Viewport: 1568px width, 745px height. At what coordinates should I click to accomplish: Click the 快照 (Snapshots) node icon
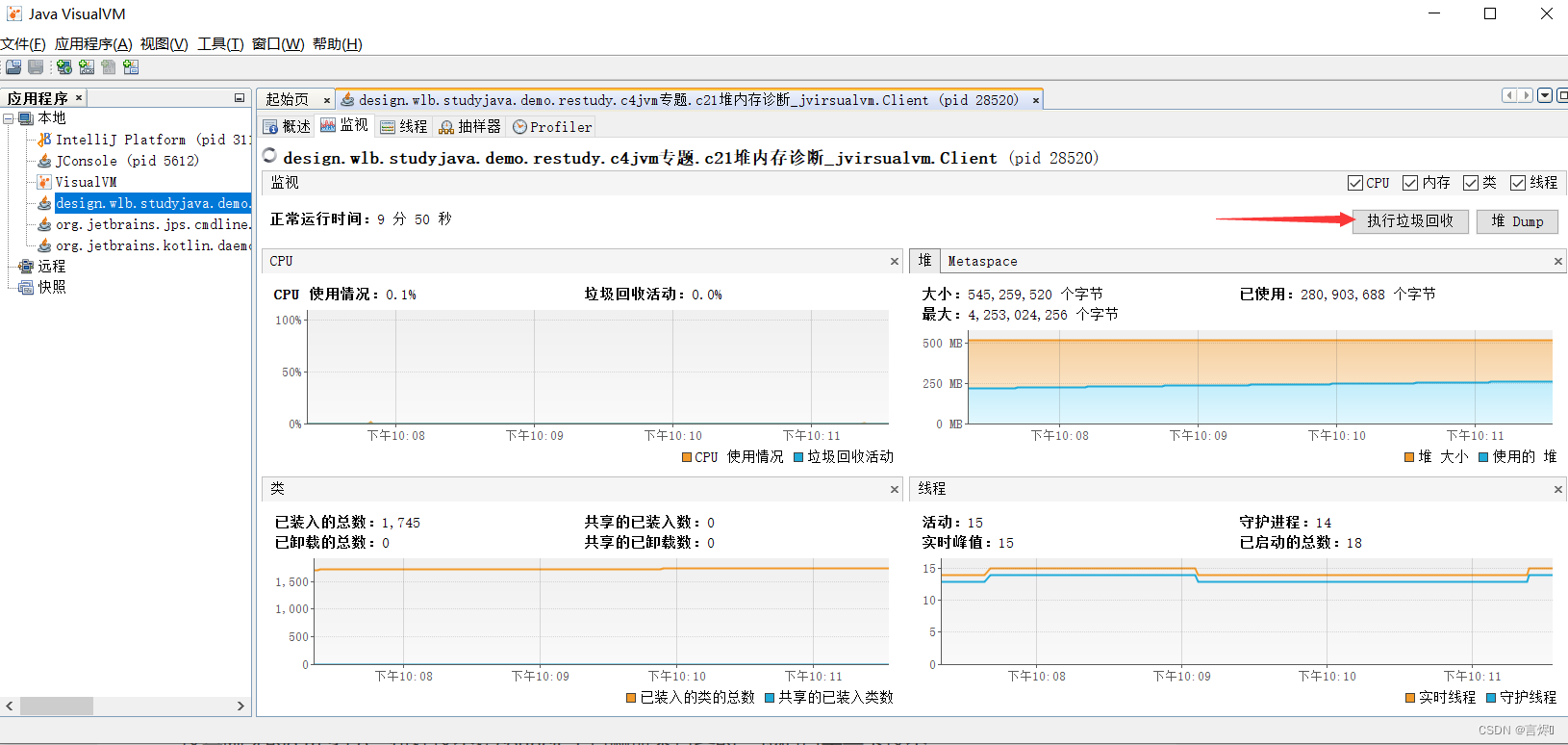coord(26,288)
